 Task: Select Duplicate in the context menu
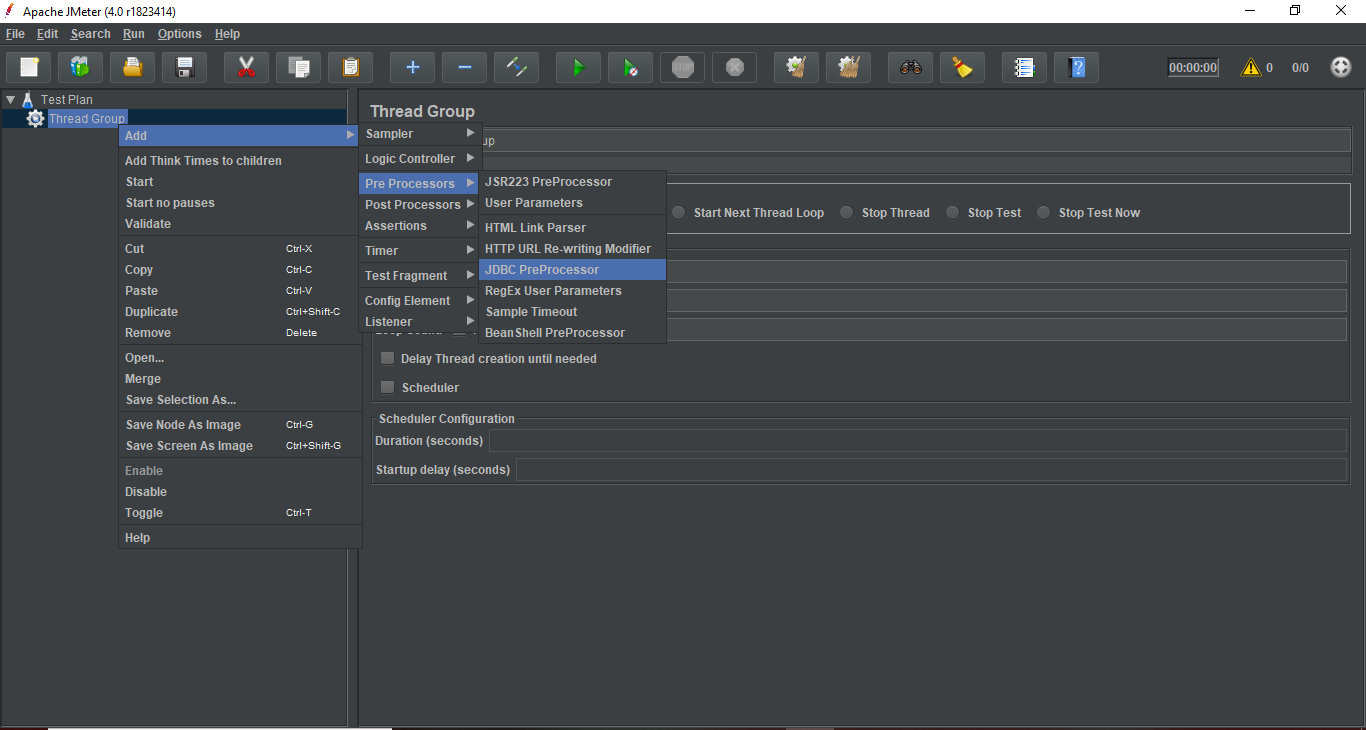[151, 312]
